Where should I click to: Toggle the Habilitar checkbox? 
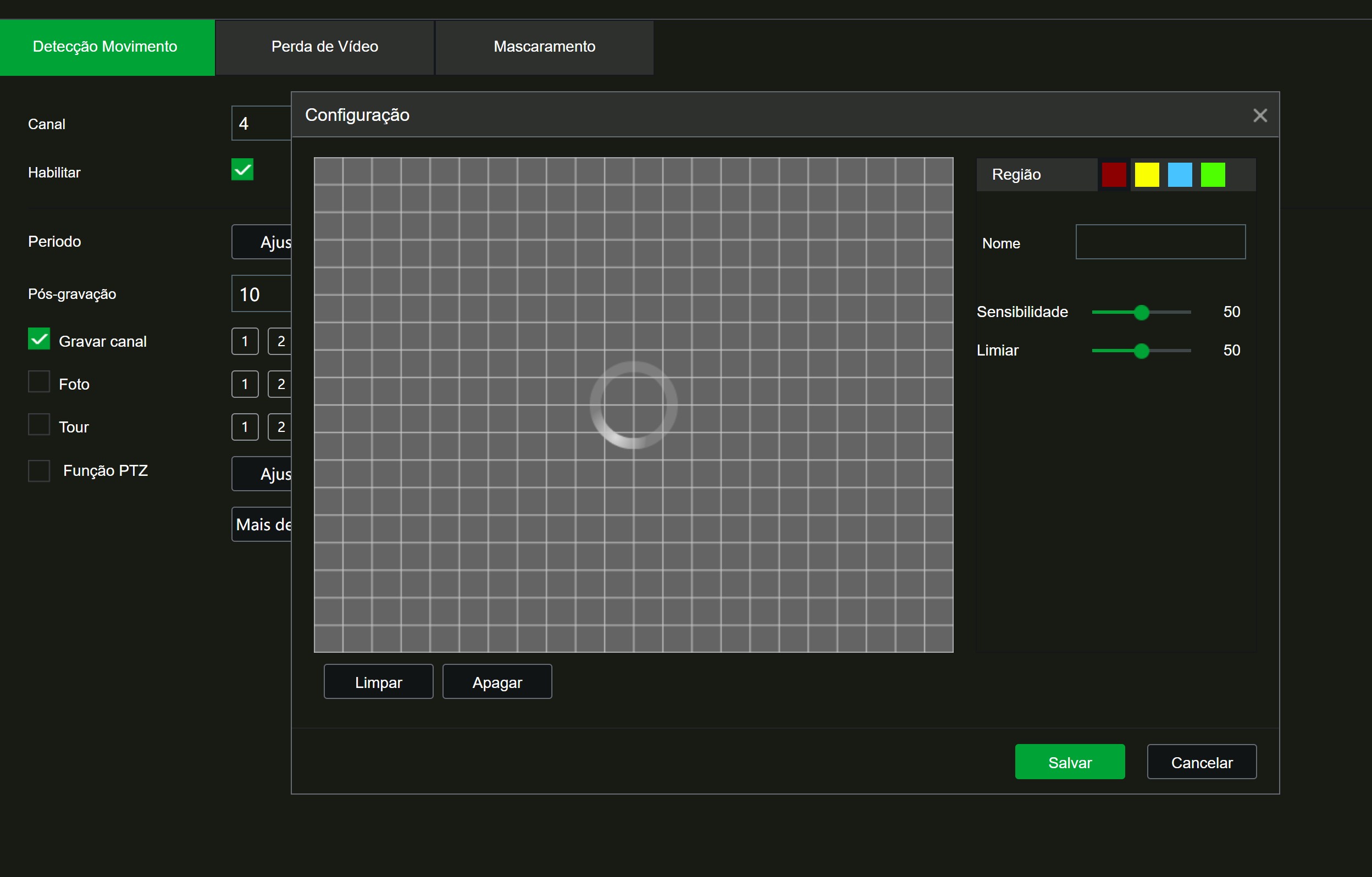pos(242,170)
